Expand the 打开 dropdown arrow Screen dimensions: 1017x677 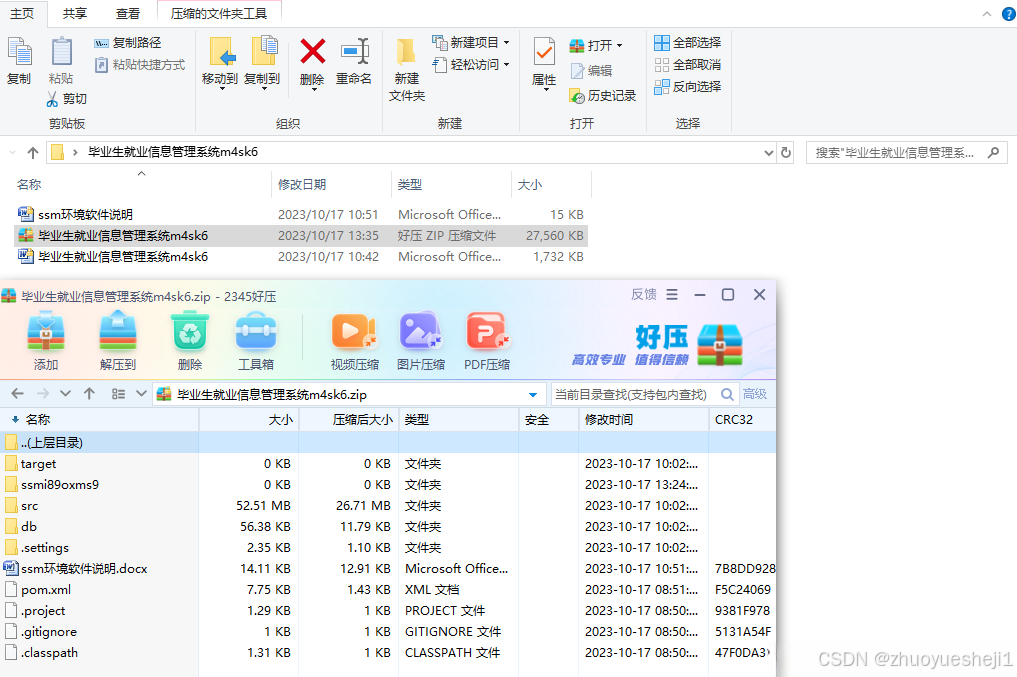pyautogui.click(x=621, y=45)
